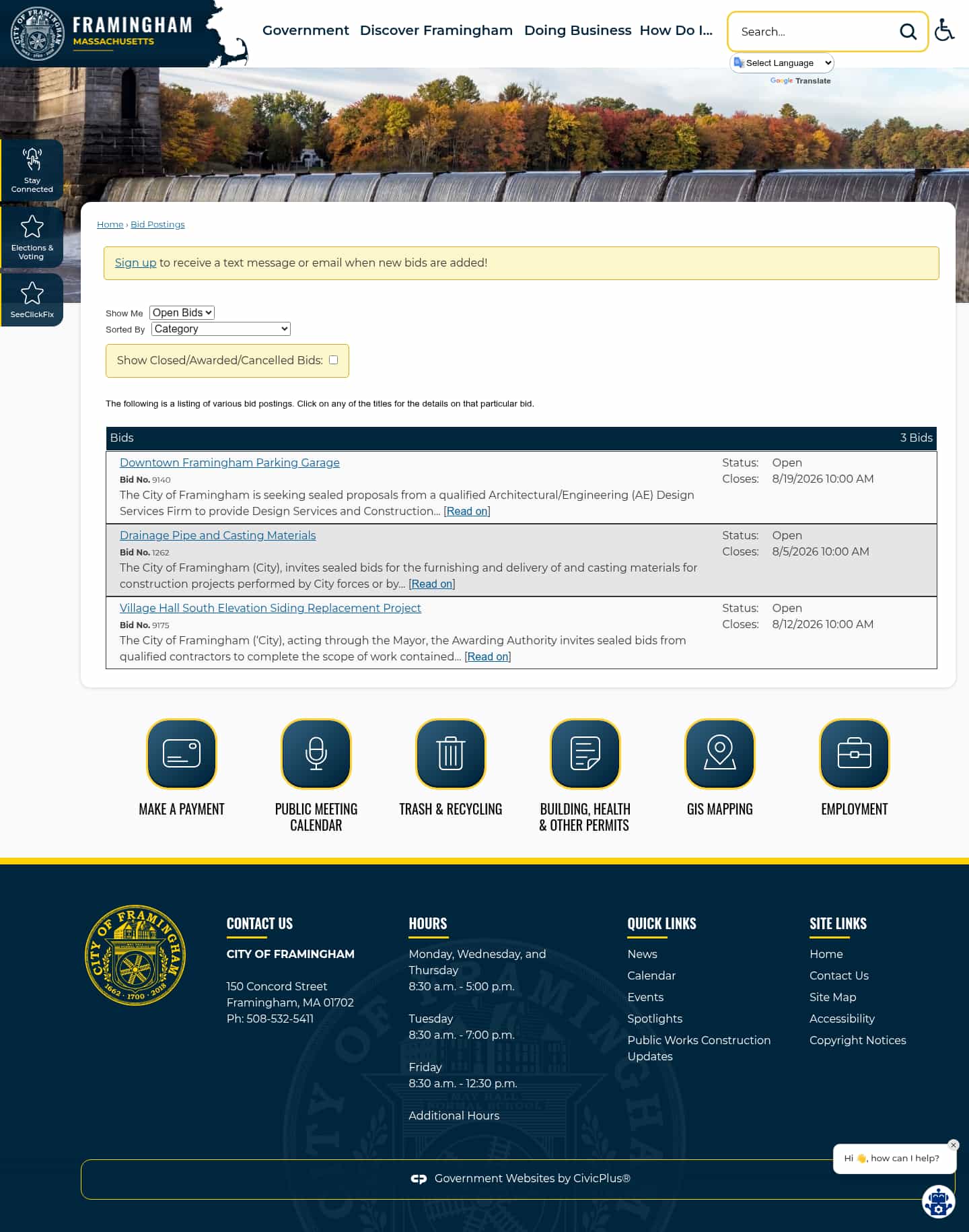
Task: Open the Government menu
Action: (306, 30)
